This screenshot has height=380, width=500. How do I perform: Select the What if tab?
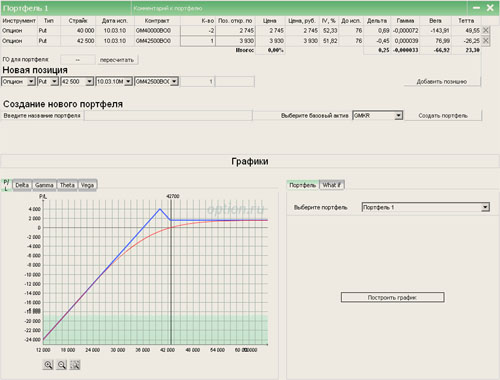[x=332, y=185]
